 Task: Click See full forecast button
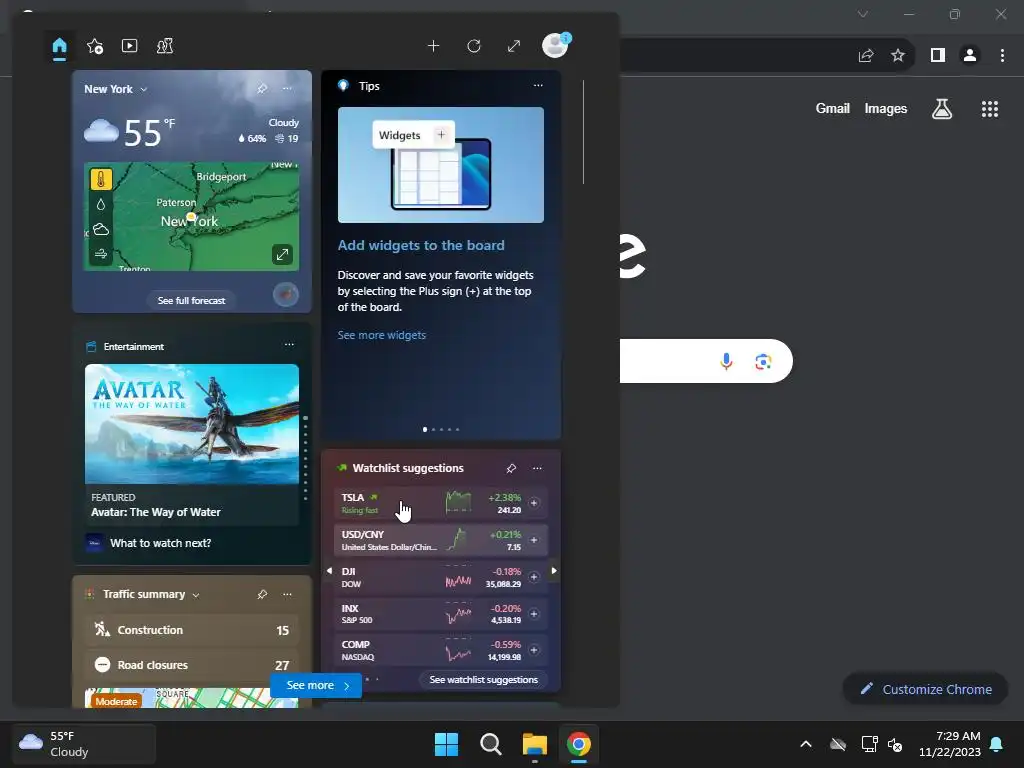click(x=191, y=300)
